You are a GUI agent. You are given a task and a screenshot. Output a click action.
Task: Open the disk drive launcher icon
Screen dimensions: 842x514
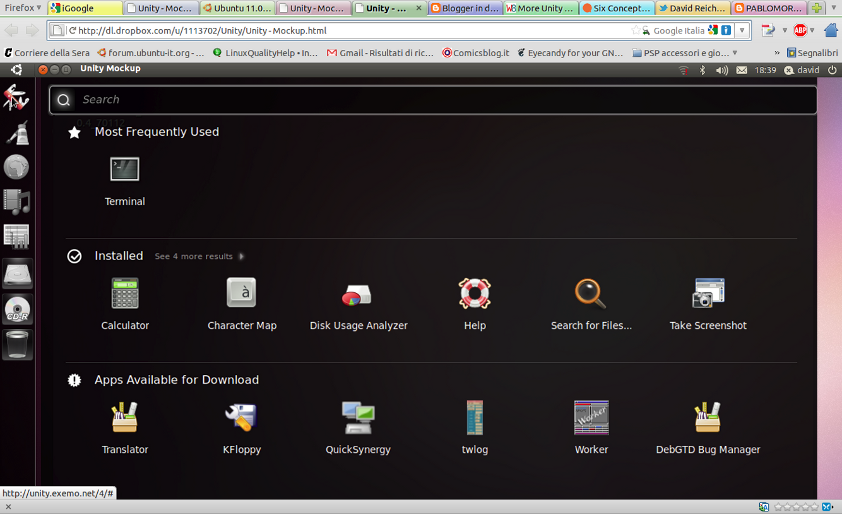17,274
